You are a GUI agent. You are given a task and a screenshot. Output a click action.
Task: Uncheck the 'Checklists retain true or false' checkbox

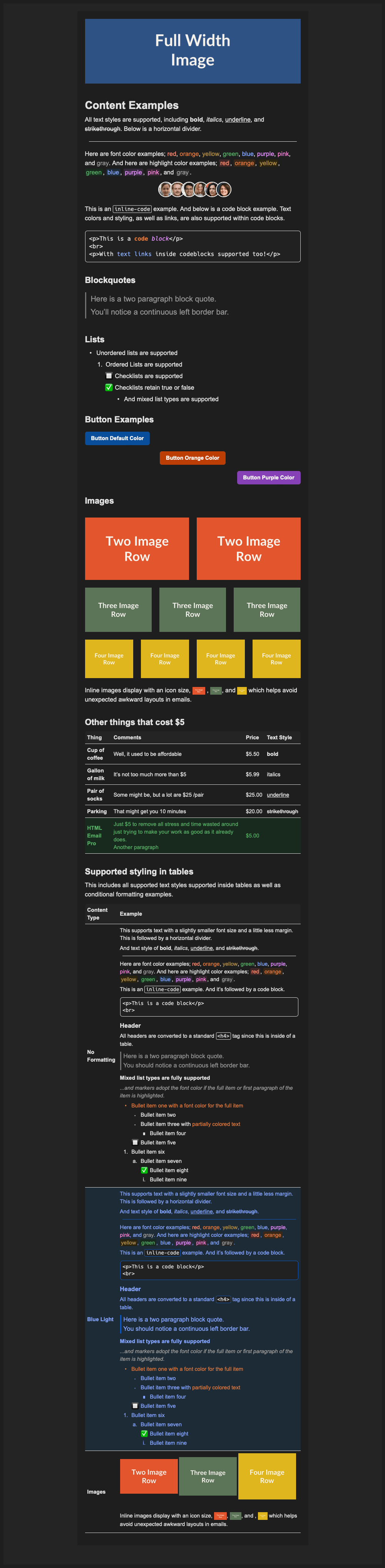(109, 387)
